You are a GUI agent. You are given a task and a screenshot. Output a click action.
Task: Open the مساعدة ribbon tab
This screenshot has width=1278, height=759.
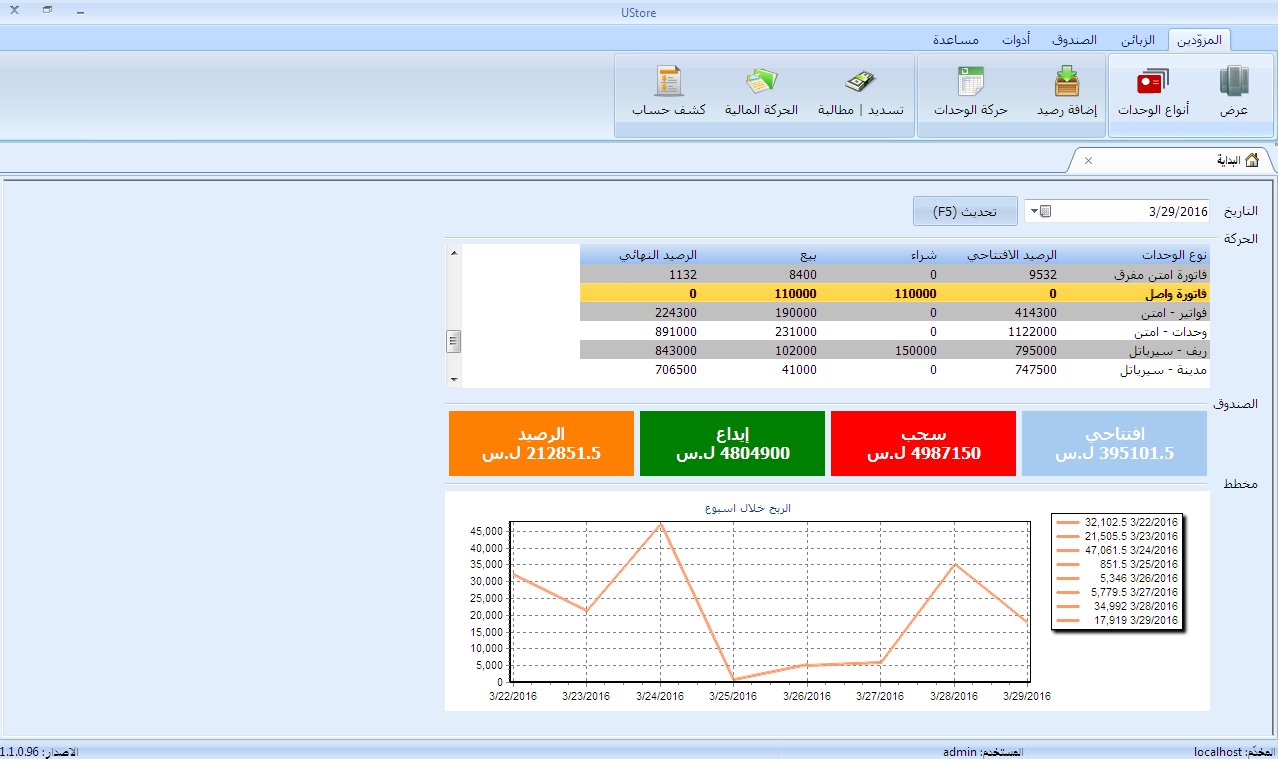(x=956, y=40)
